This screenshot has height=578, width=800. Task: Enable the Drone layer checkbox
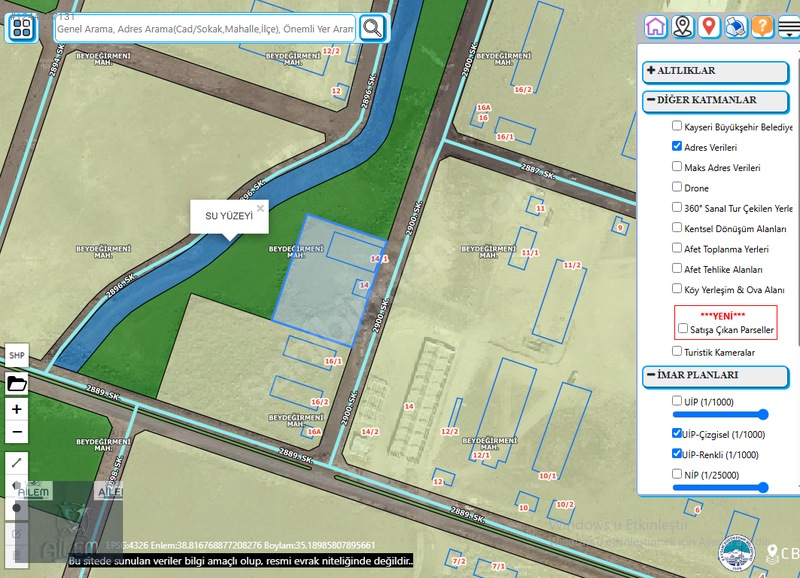(677, 187)
